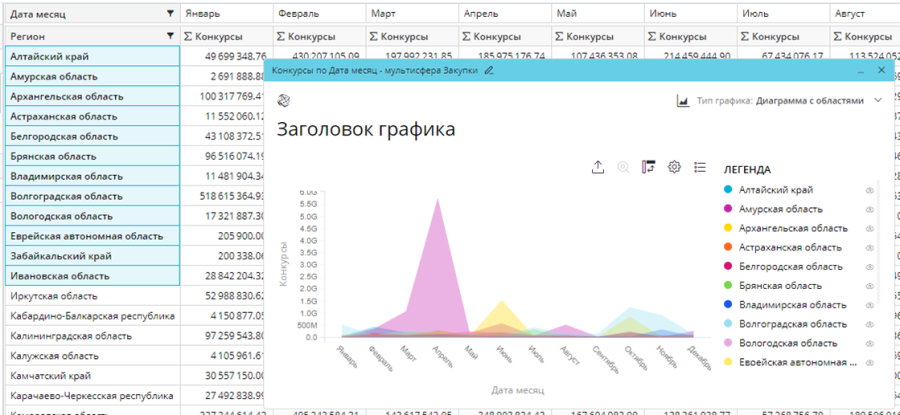
Task: Click the Волгоградская область legend color dot
Action: [x=728, y=324]
